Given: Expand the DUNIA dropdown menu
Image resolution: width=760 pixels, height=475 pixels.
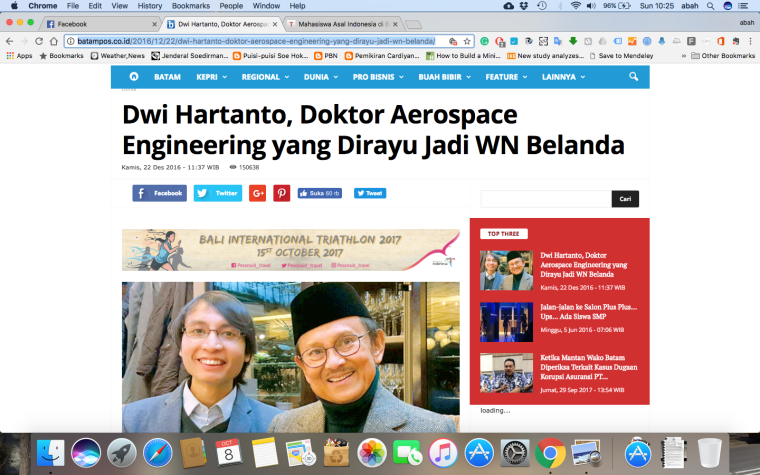Looking at the screenshot, I should pos(321,77).
